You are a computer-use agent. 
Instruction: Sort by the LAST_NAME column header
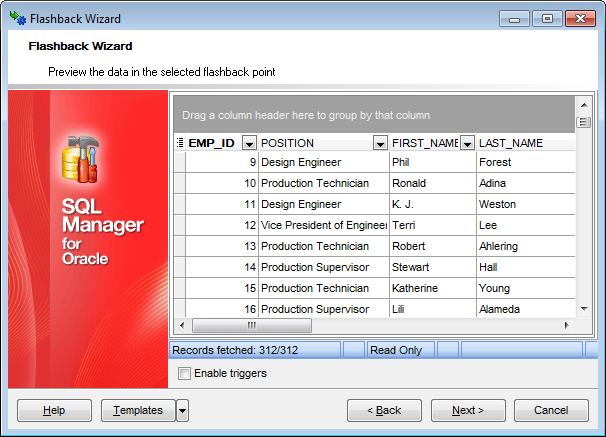pos(526,143)
